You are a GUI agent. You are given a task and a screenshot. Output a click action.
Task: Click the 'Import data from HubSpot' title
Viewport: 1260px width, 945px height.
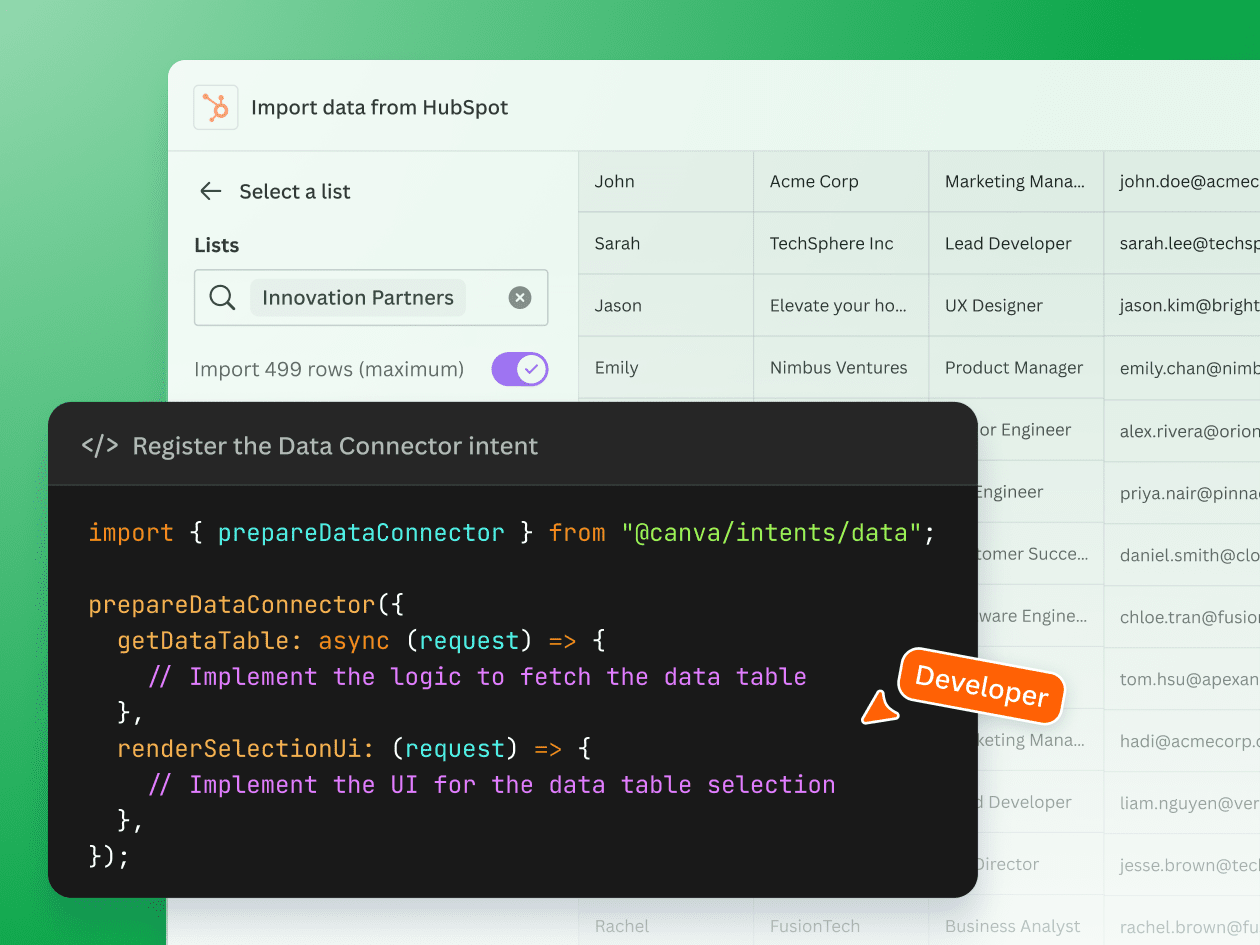380,107
